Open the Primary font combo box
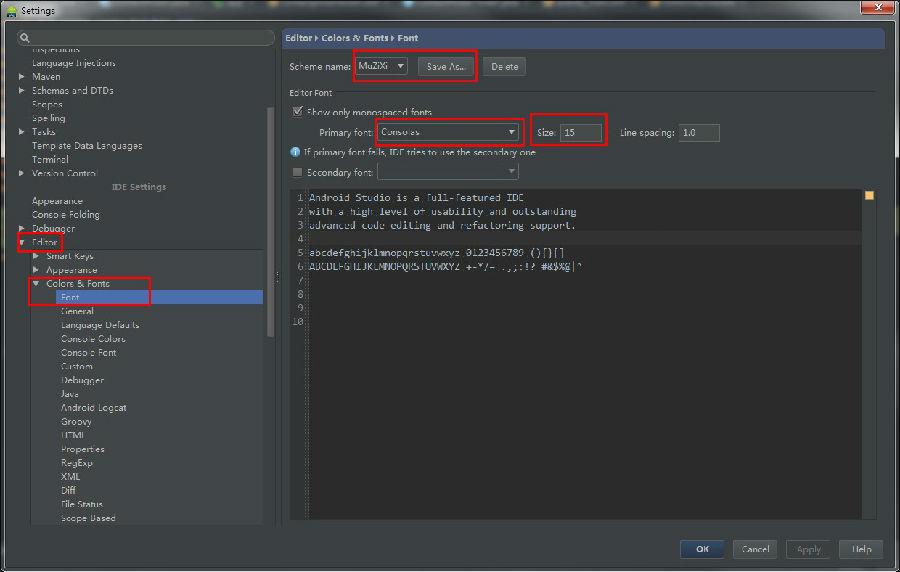Image resolution: width=900 pixels, height=572 pixels. [x=449, y=132]
